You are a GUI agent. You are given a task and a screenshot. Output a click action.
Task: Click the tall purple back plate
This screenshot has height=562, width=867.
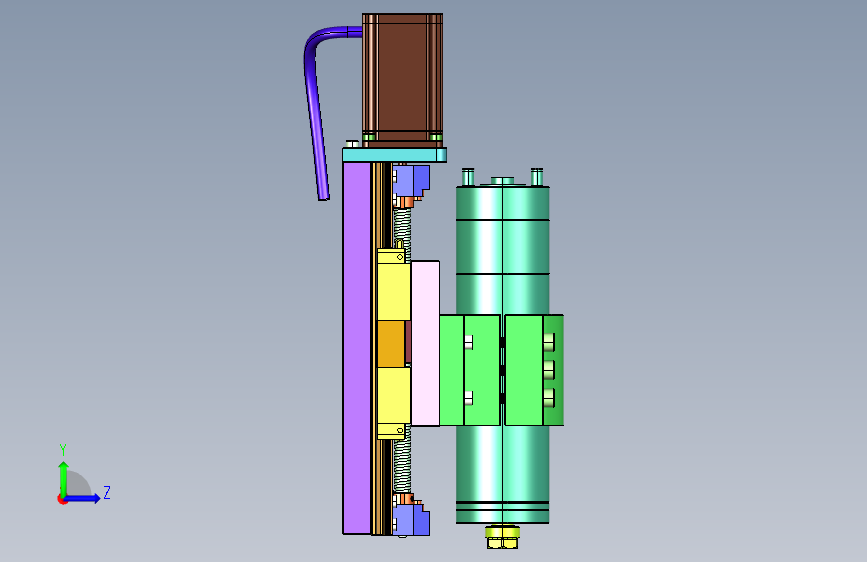pos(357,347)
